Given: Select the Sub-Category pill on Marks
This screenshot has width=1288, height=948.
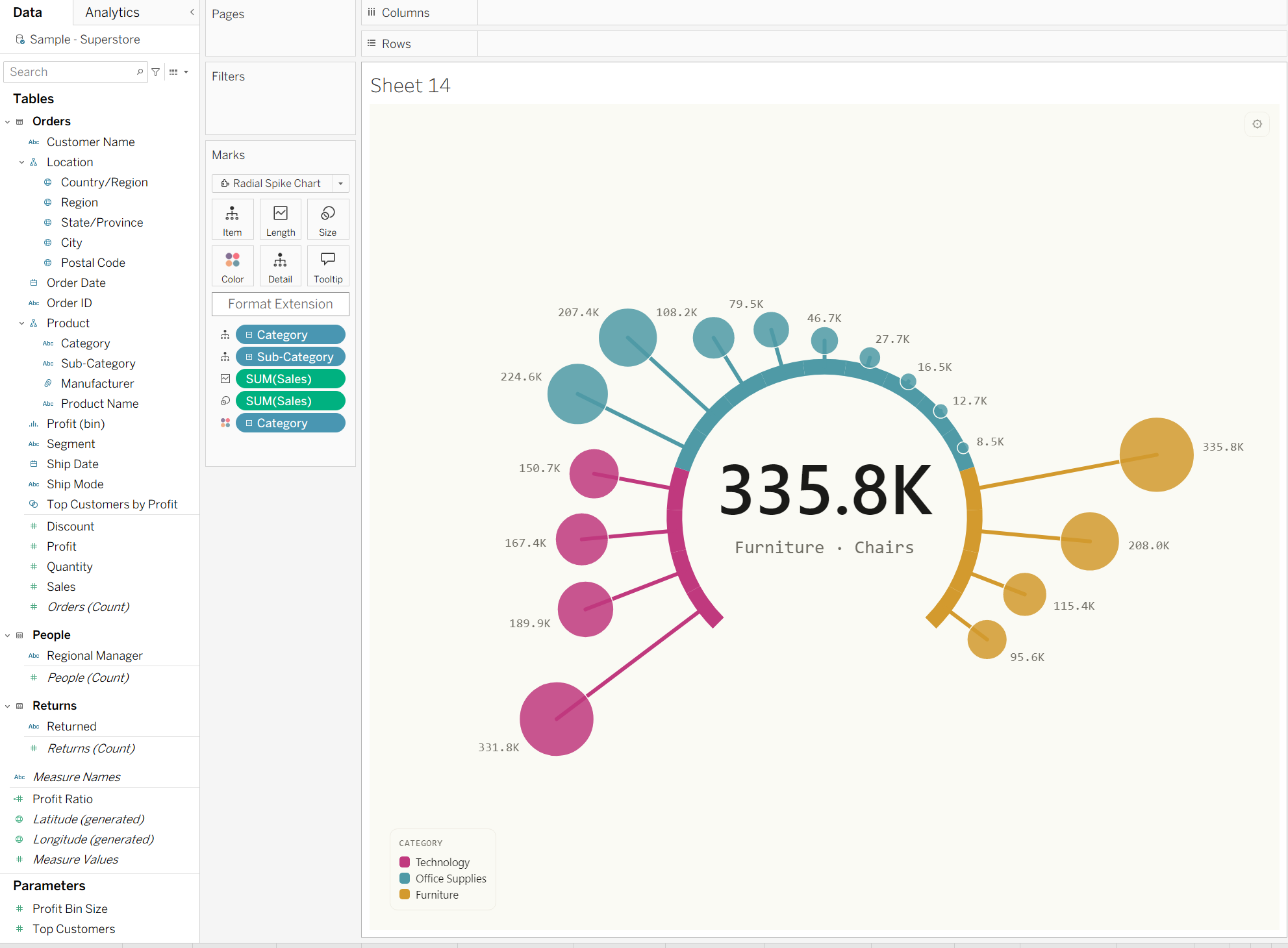Looking at the screenshot, I should [290, 357].
